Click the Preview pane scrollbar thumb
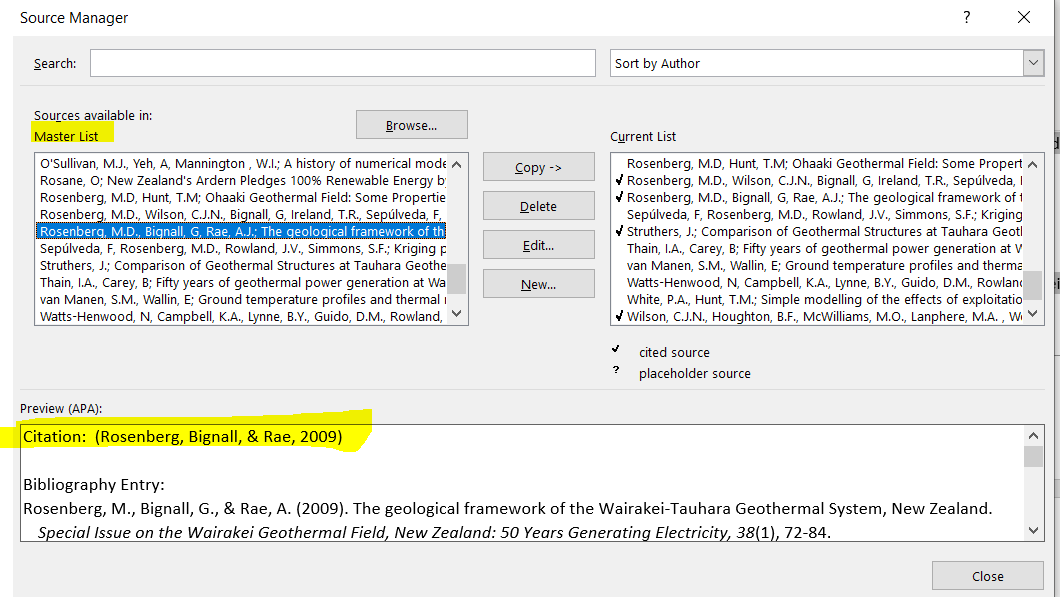 (x=1033, y=456)
